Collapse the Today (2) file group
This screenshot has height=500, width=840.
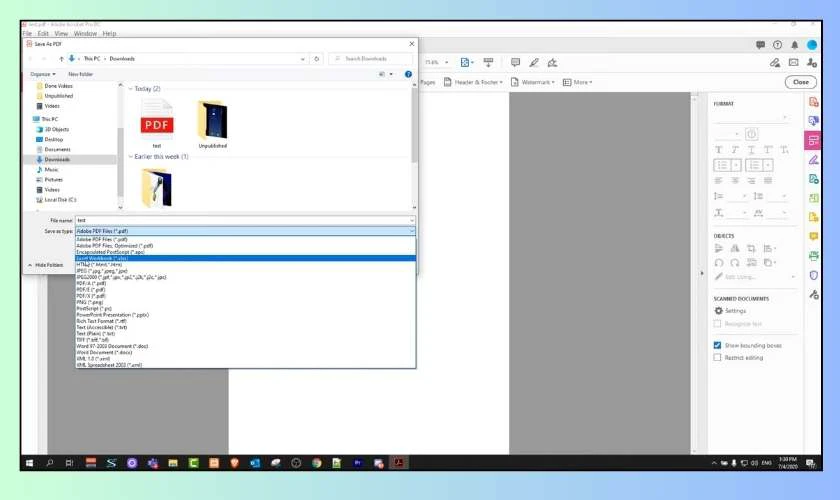pyautogui.click(x=131, y=89)
